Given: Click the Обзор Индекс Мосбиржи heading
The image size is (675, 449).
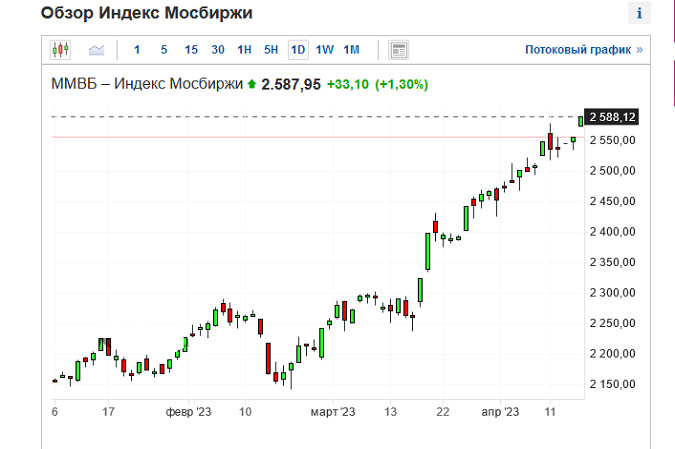Looking at the screenshot, I should 146,13.
